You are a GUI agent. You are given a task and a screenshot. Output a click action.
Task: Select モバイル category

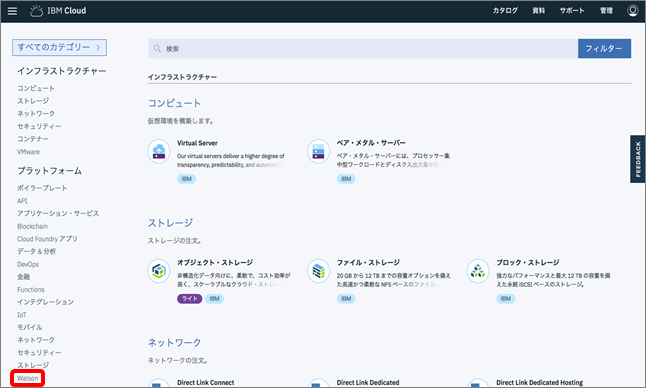[30, 327]
